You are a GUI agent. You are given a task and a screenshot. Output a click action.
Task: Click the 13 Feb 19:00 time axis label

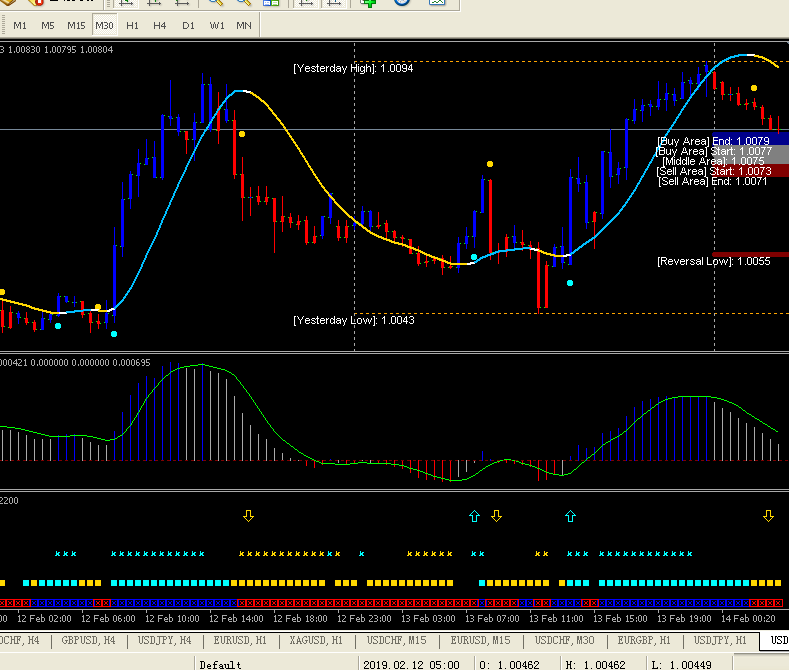[684, 619]
